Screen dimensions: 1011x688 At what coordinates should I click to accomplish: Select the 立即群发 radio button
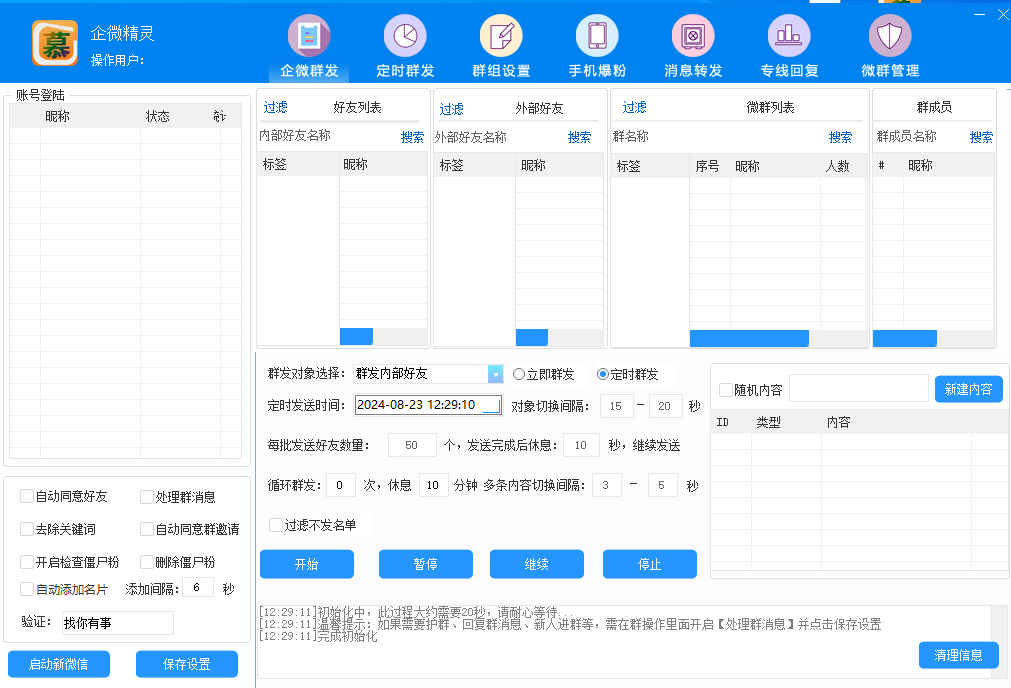(x=519, y=374)
